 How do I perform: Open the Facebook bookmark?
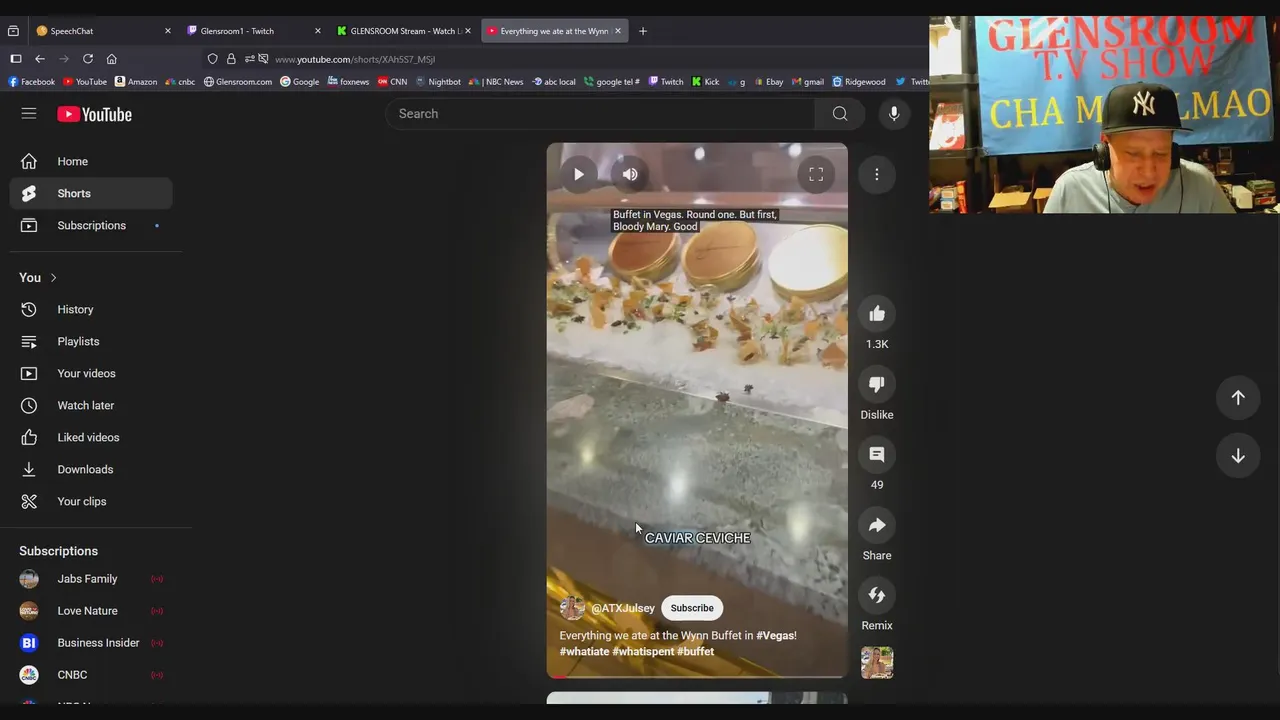(x=32, y=82)
